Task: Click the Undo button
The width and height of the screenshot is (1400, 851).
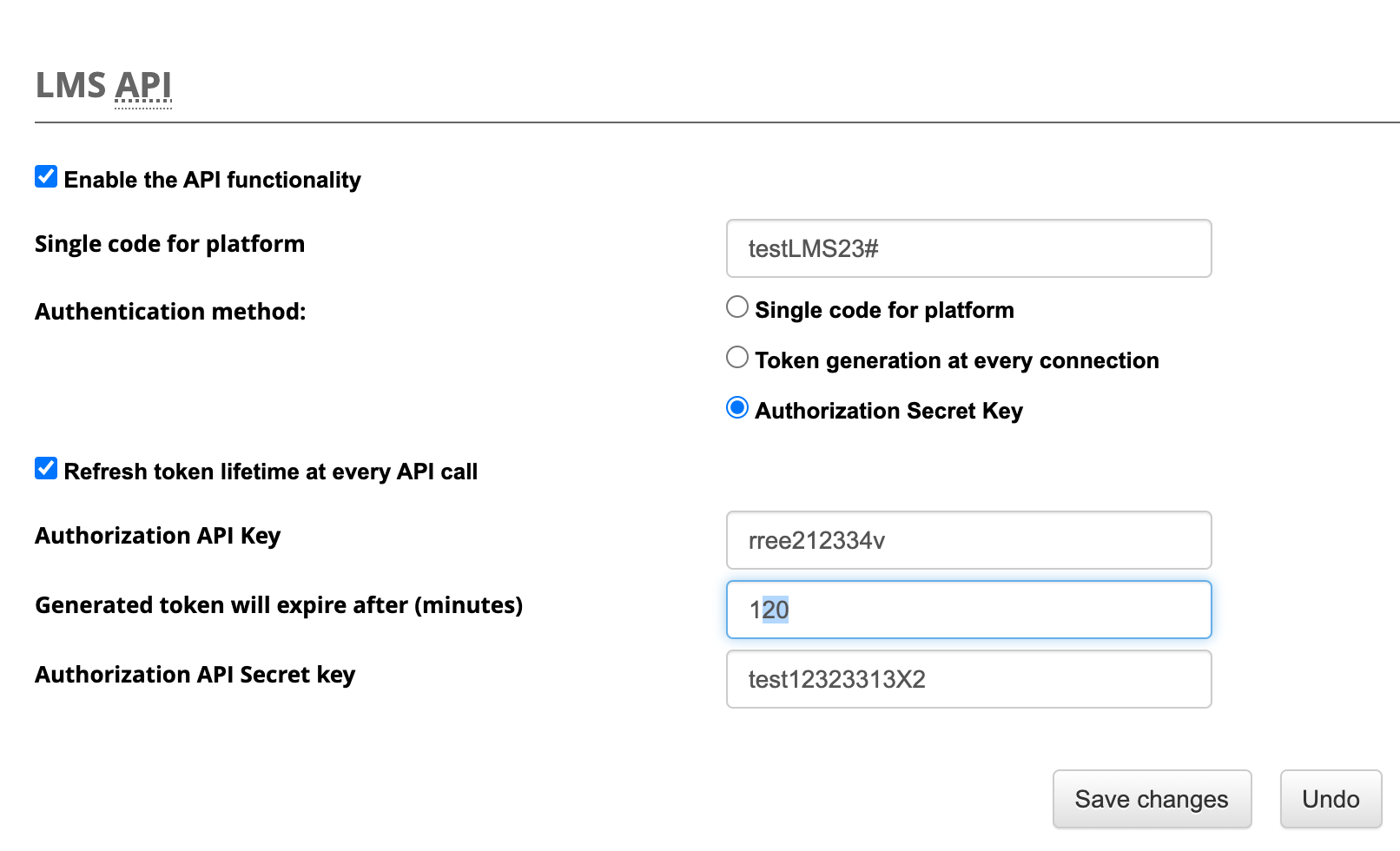Action: tap(1330, 799)
